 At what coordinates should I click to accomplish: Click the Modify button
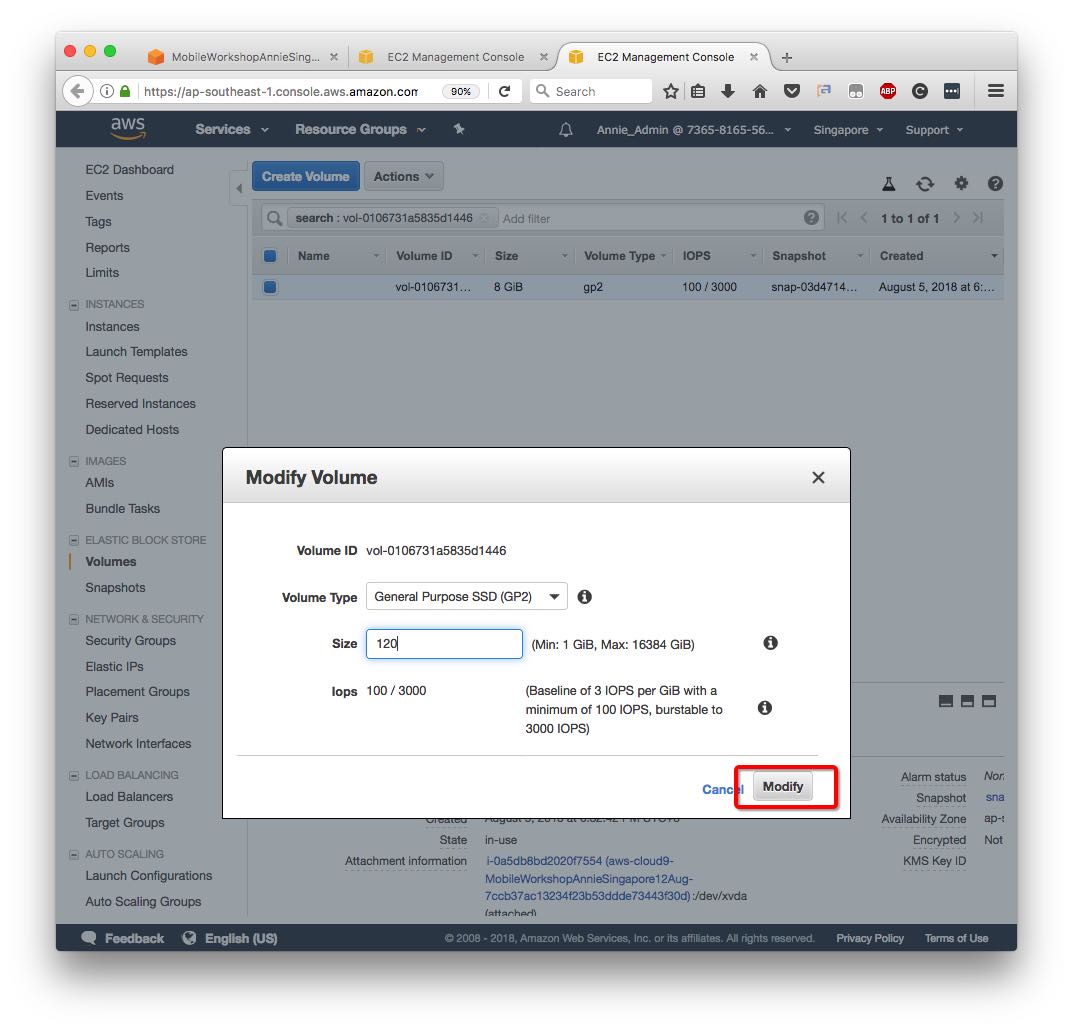pyautogui.click(x=783, y=787)
